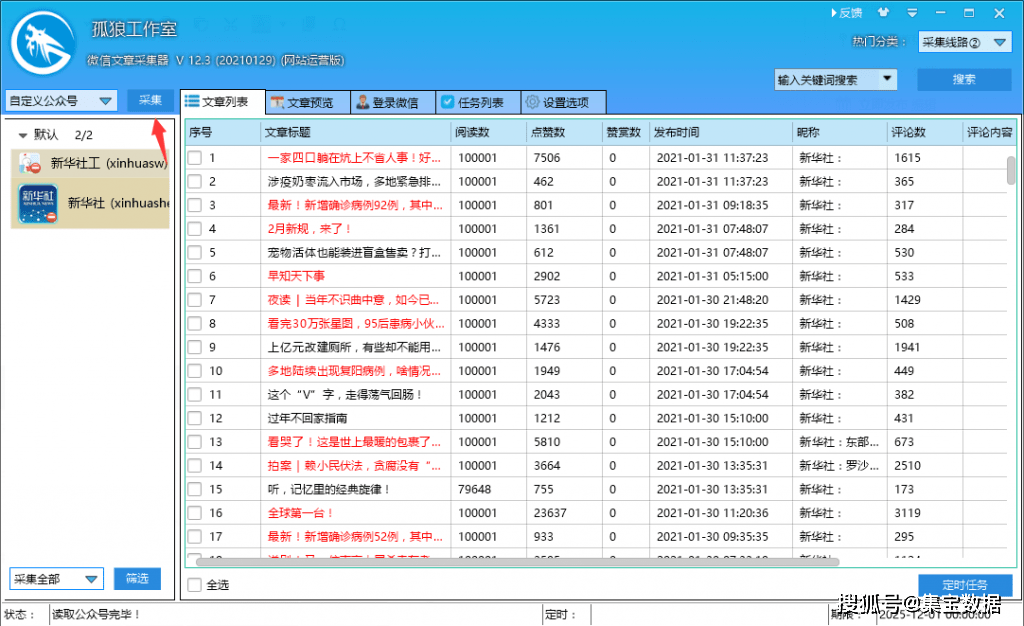Open the 登录微信 tab
This screenshot has width=1024, height=626.
[393, 102]
